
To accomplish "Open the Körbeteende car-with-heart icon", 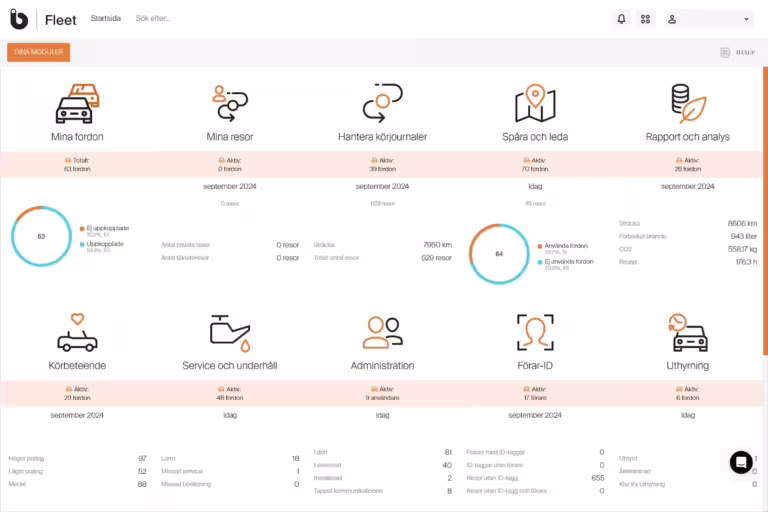I will coord(77,333).
